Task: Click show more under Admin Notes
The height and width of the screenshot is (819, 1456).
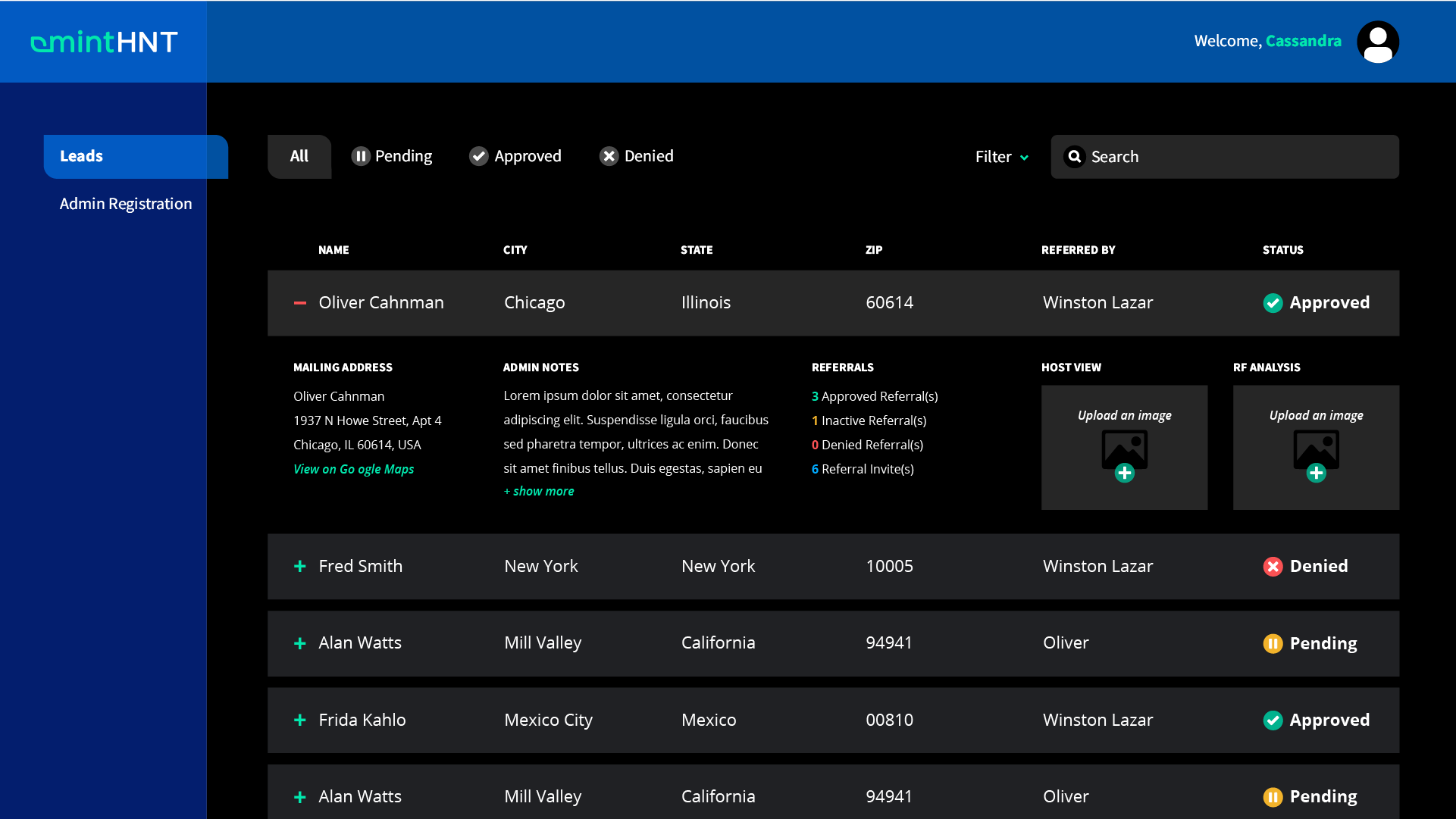Action: 539,491
